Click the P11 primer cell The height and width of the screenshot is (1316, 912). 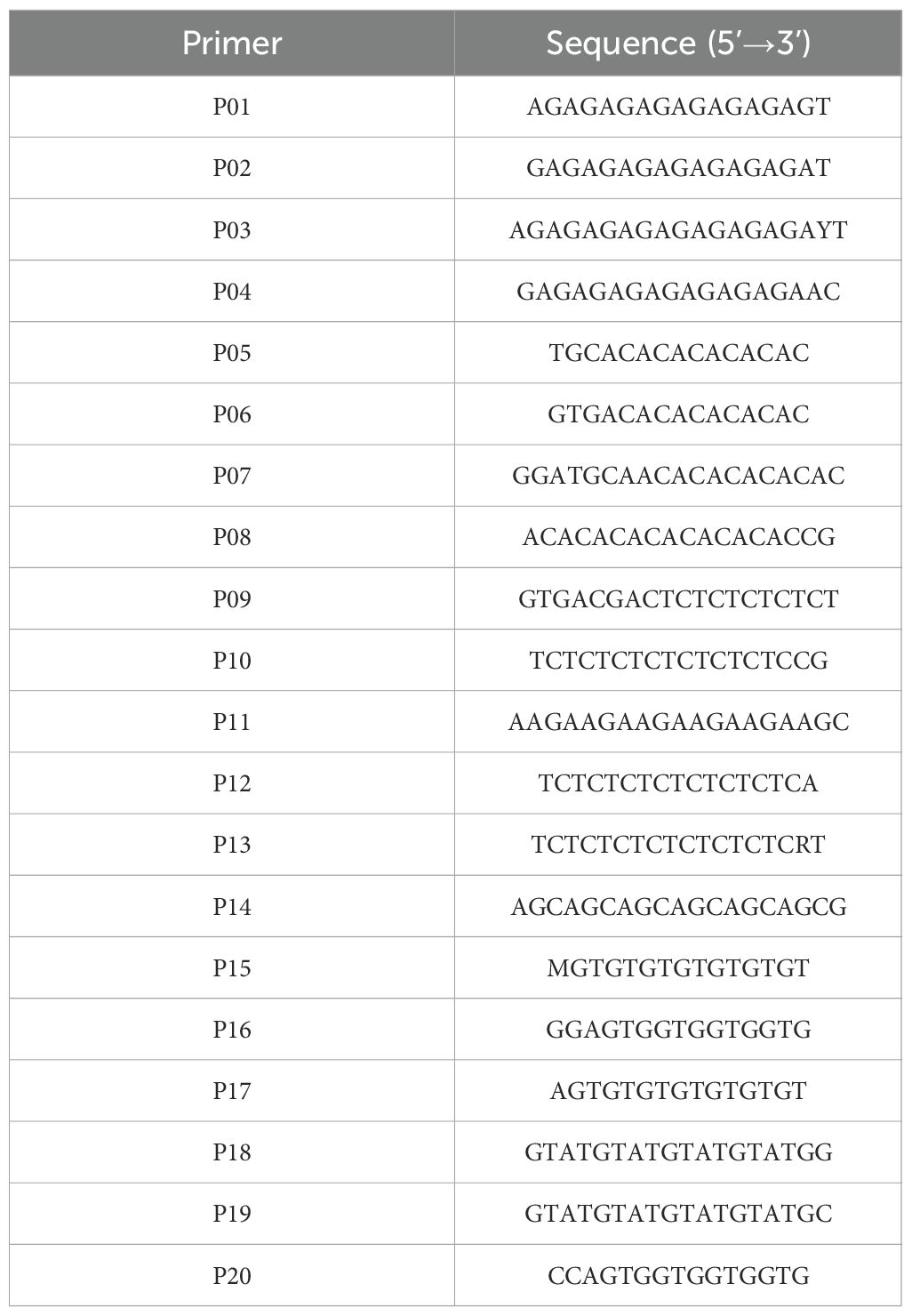[x=232, y=722]
